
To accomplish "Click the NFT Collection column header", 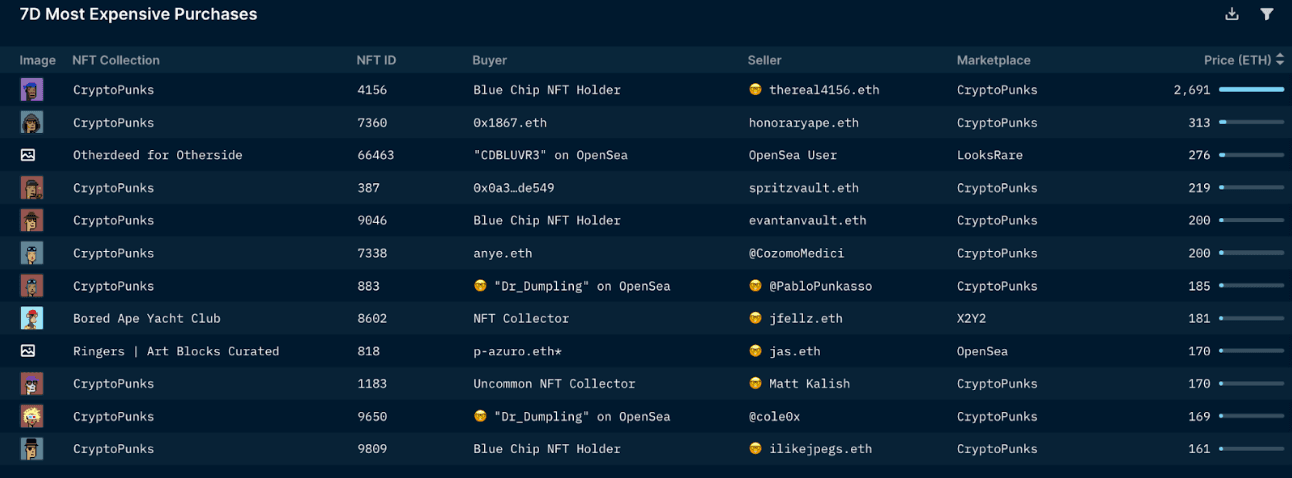I will (116, 60).
